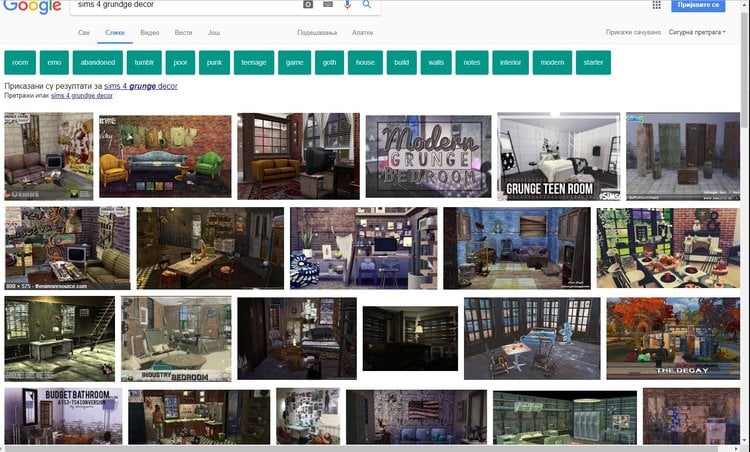The height and width of the screenshot is (452, 750).
Task: Filter by the 'punk' chip
Action: tap(214, 63)
